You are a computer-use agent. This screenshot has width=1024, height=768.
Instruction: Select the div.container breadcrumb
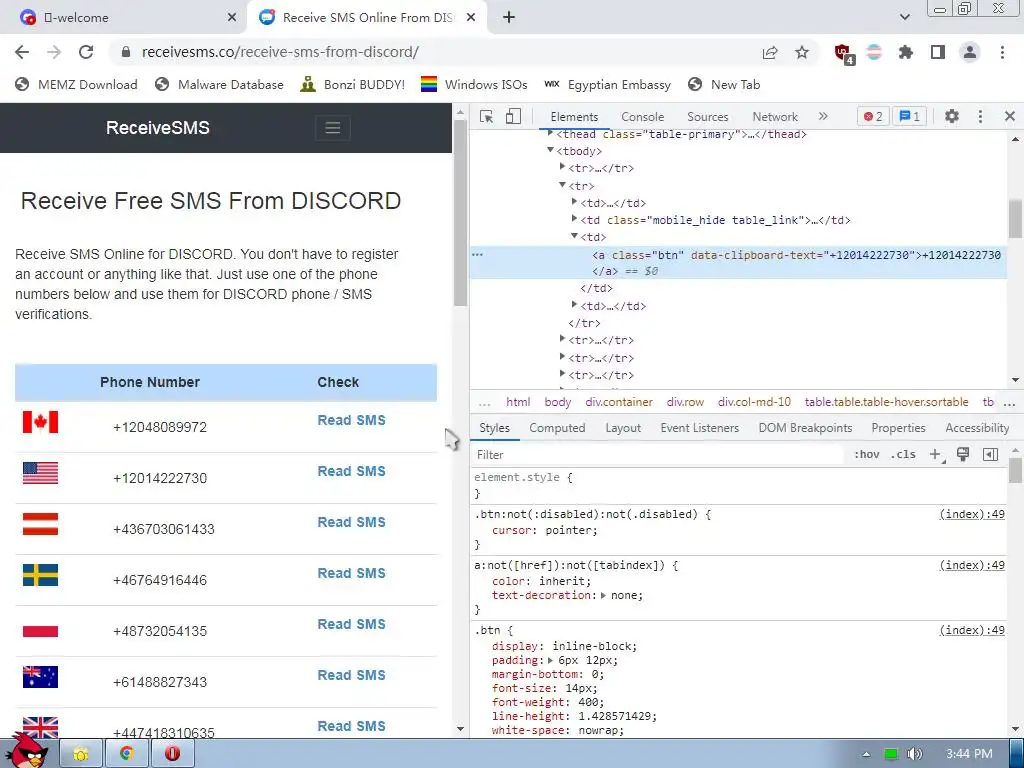click(619, 402)
